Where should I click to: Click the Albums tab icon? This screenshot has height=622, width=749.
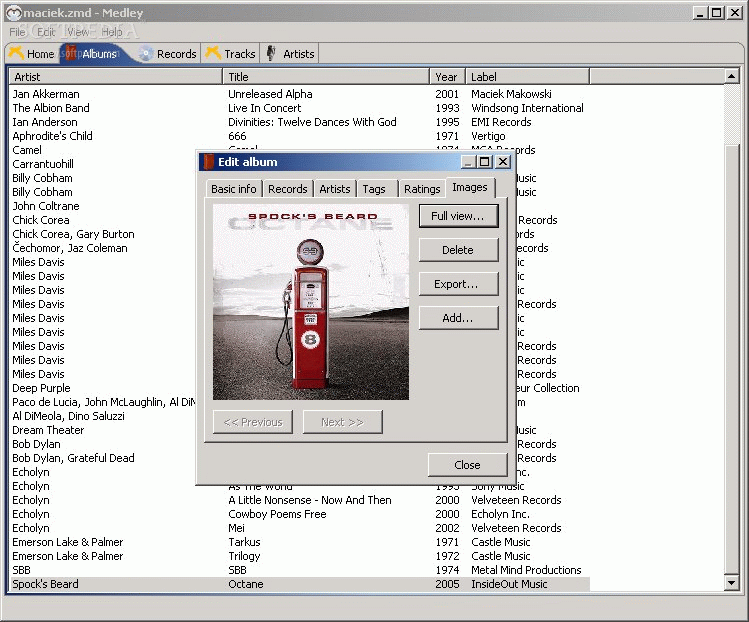71,53
